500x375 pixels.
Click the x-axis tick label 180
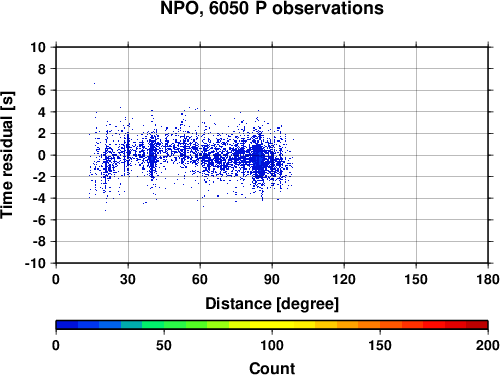[x=488, y=279]
